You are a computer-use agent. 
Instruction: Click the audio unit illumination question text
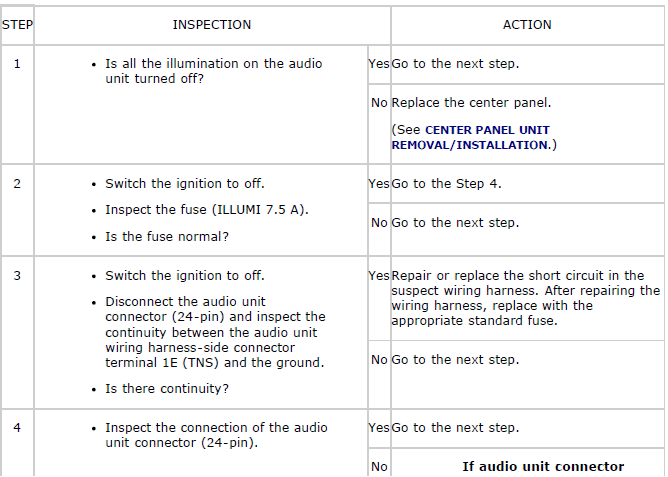coord(213,71)
